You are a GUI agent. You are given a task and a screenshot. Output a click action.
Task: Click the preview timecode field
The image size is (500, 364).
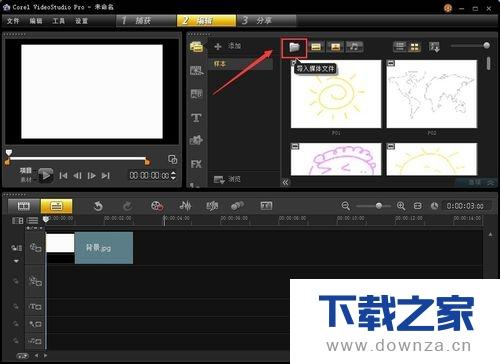pos(149,175)
